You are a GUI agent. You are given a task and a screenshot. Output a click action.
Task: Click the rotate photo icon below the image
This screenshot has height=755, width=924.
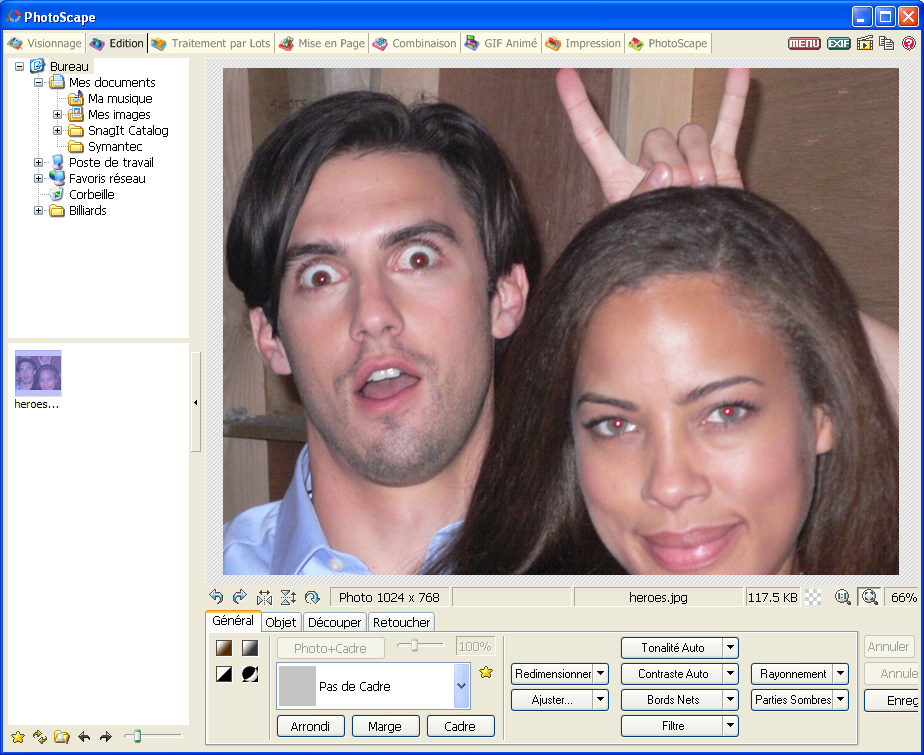point(312,597)
